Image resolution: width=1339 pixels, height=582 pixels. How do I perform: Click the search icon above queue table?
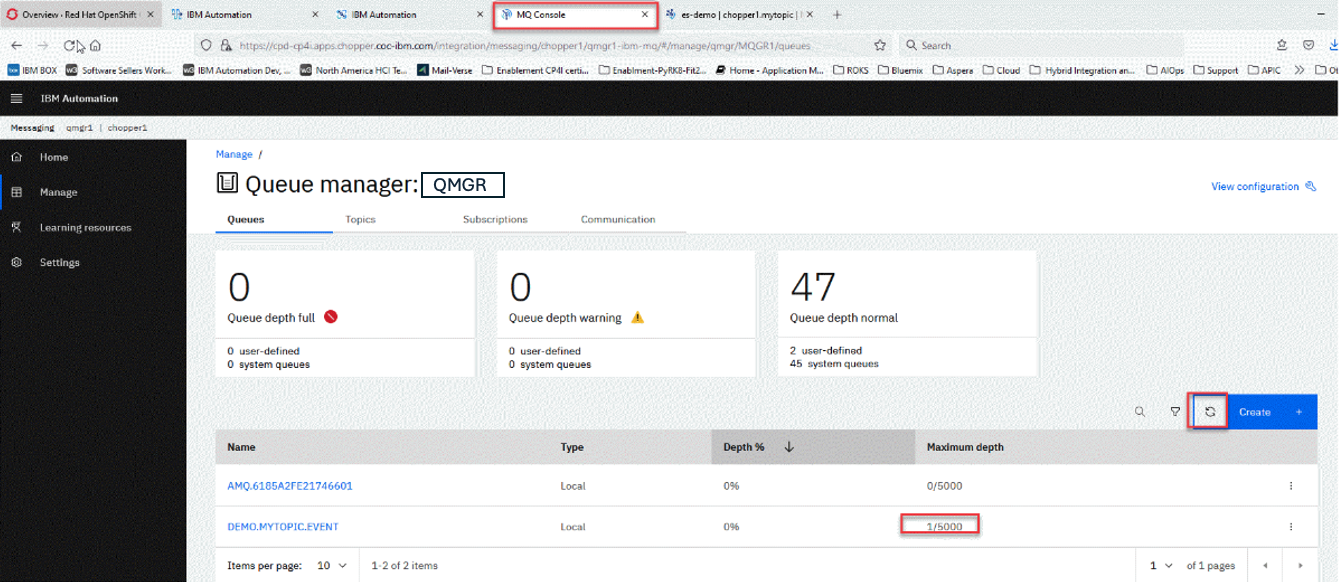1139,412
